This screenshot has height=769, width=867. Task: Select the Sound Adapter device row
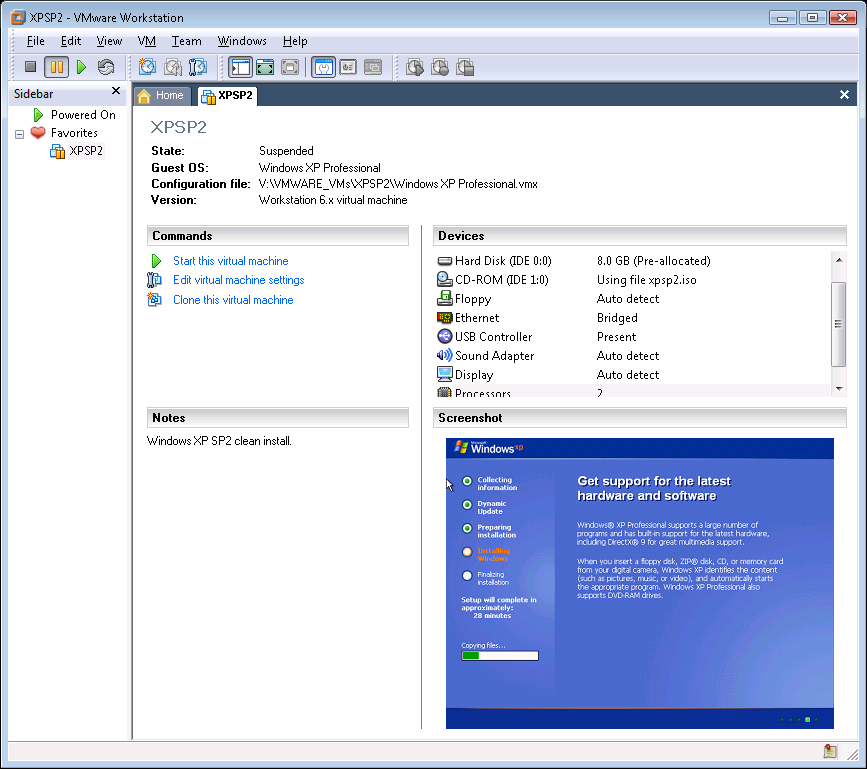[631, 355]
